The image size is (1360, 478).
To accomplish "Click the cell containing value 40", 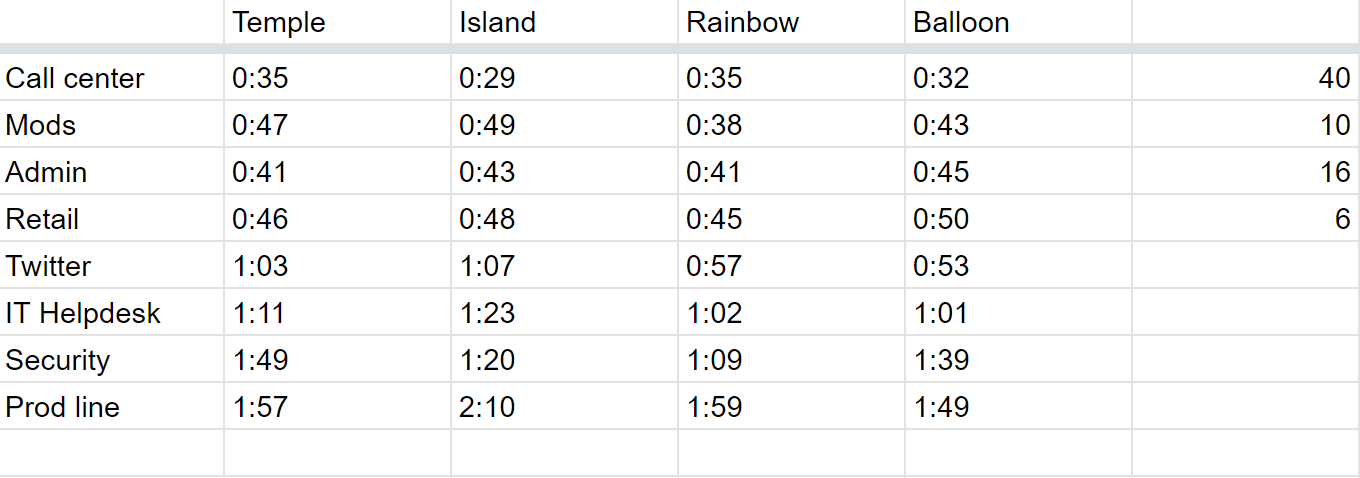I will [1246, 78].
